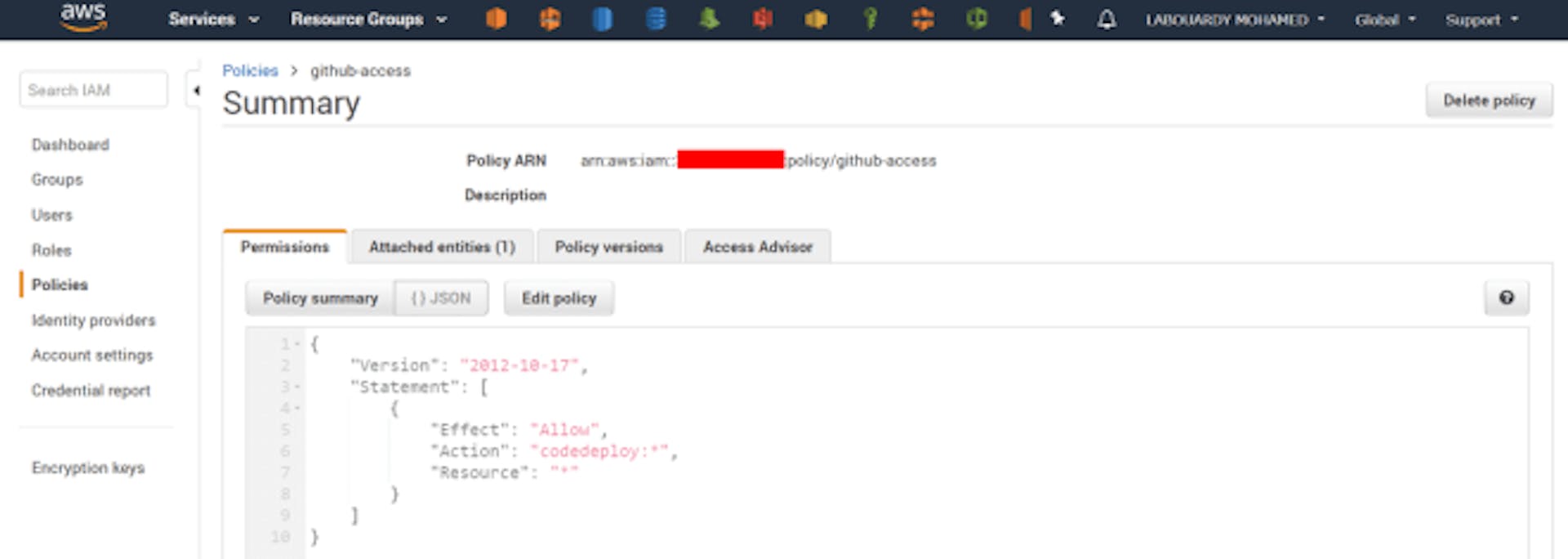Collapse the statement object at line 4
This screenshot has height=559, width=1568.
pyautogui.click(x=297, y=408)
